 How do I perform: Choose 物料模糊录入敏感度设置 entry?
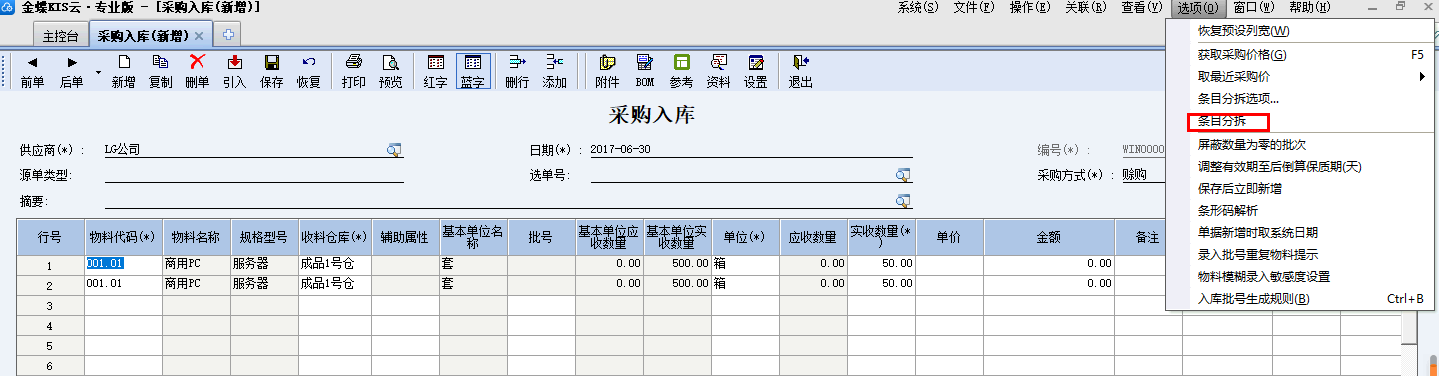pyautogui.click(x=1301, y=277)
